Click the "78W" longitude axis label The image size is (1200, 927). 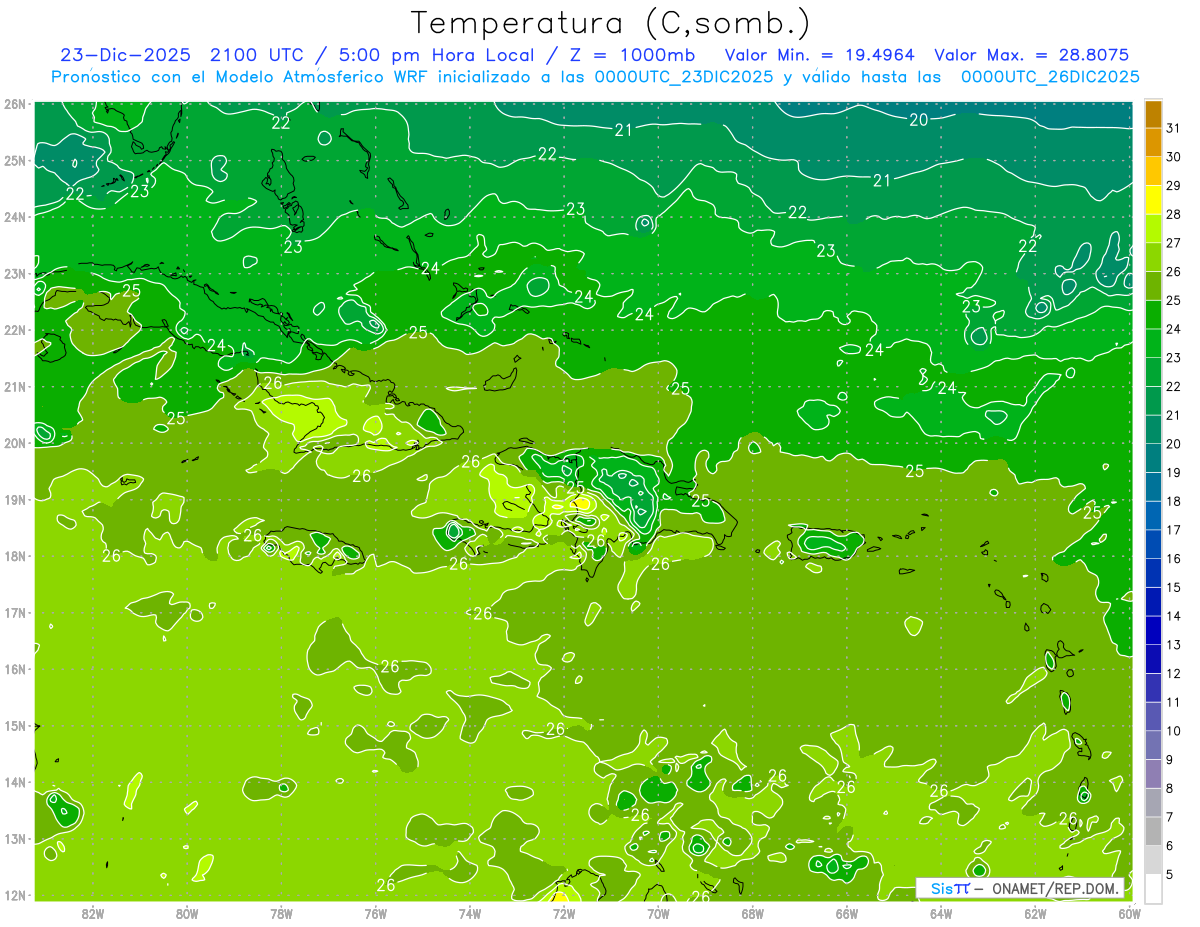click(281, 913)
